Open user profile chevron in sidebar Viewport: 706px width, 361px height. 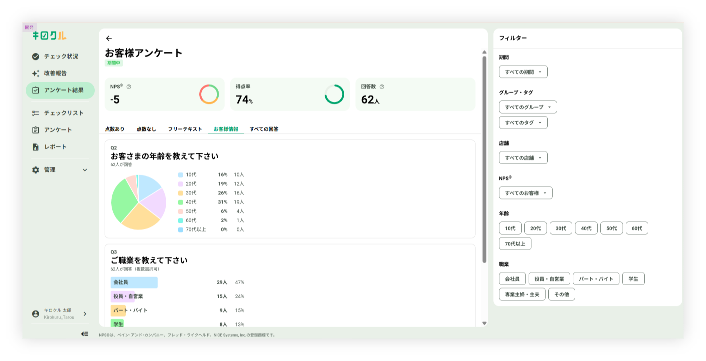(85, 314)
